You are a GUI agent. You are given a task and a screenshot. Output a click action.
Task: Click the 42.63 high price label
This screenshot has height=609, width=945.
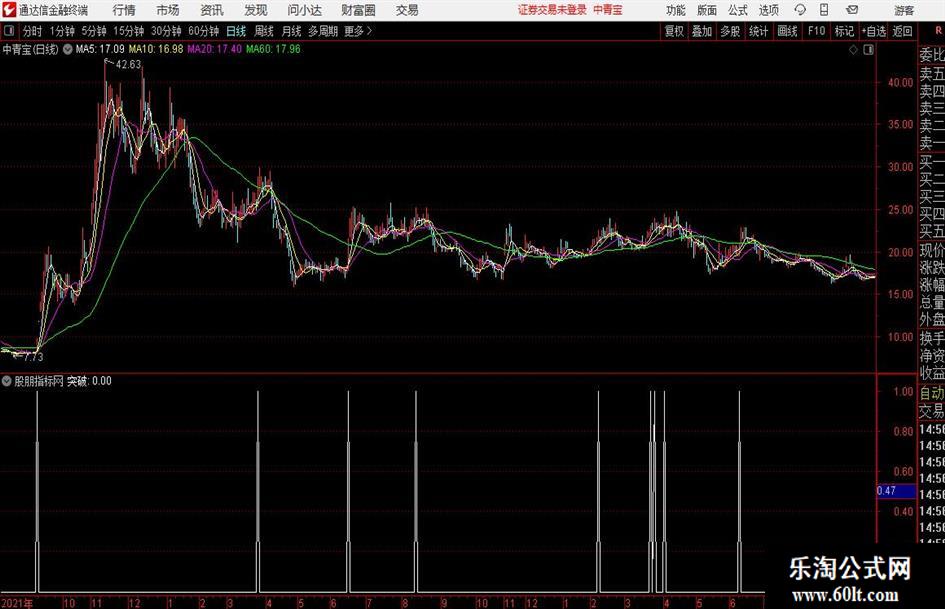[x=128, y=65]
